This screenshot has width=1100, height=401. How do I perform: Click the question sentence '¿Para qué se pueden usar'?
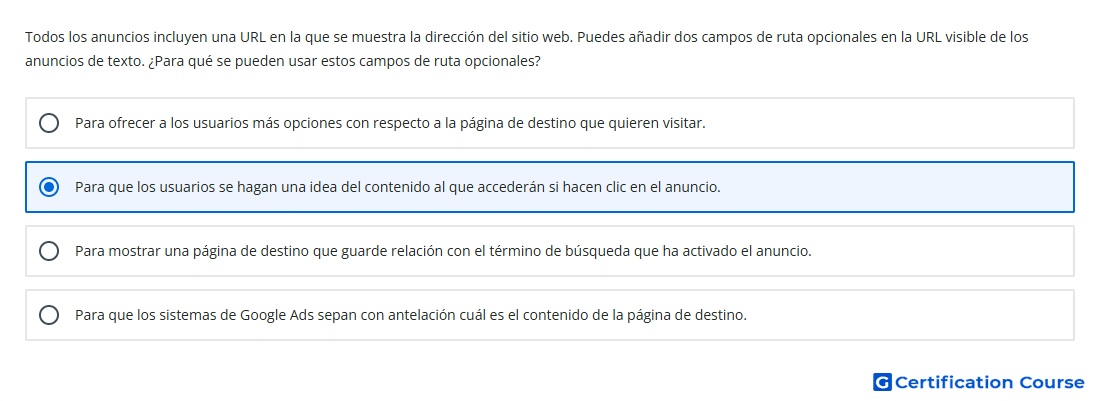344,61
